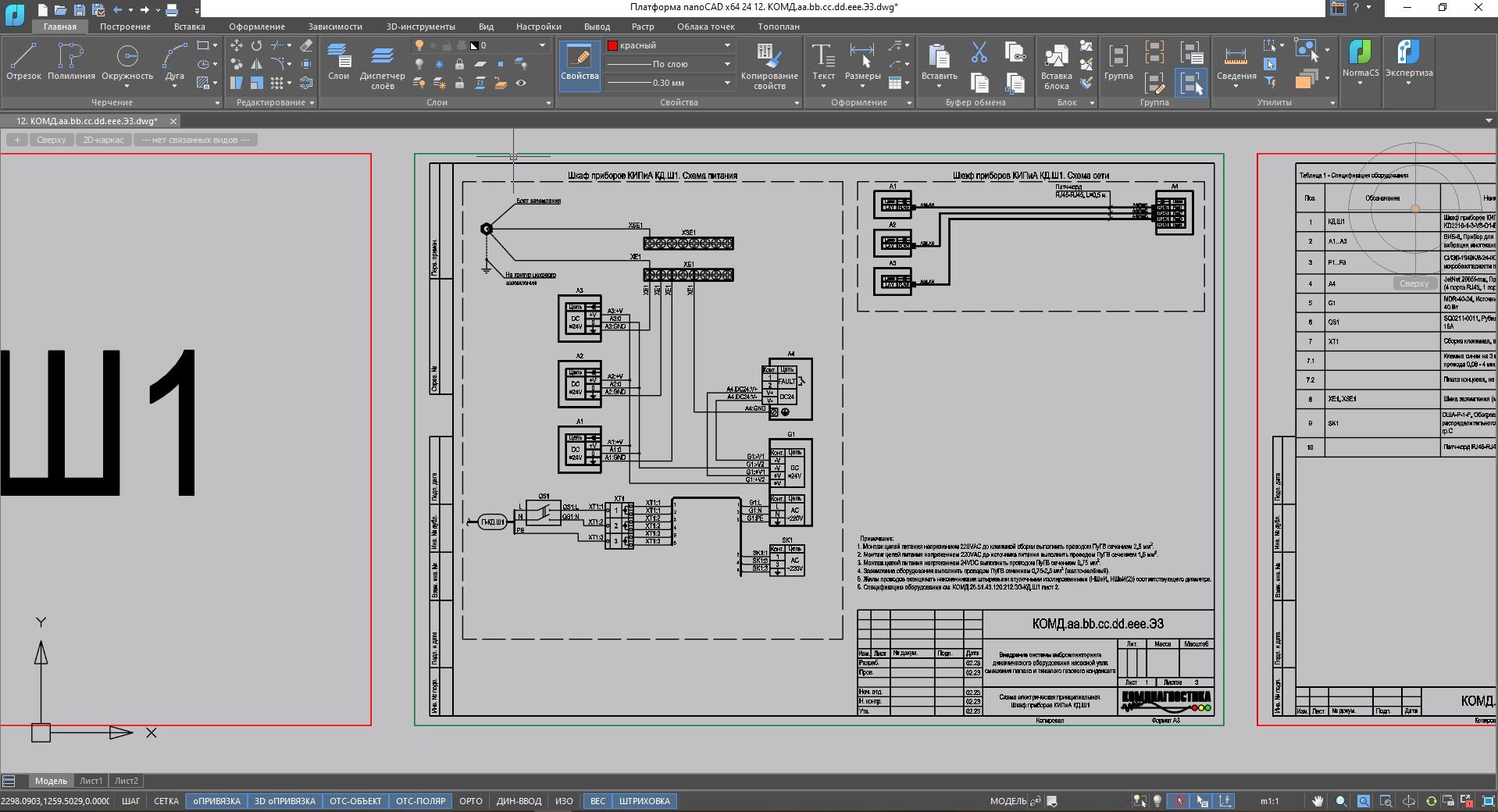The image size is (1498, 812).
Task: Select the Отрезок line tool
Action: tap(23, 61)
